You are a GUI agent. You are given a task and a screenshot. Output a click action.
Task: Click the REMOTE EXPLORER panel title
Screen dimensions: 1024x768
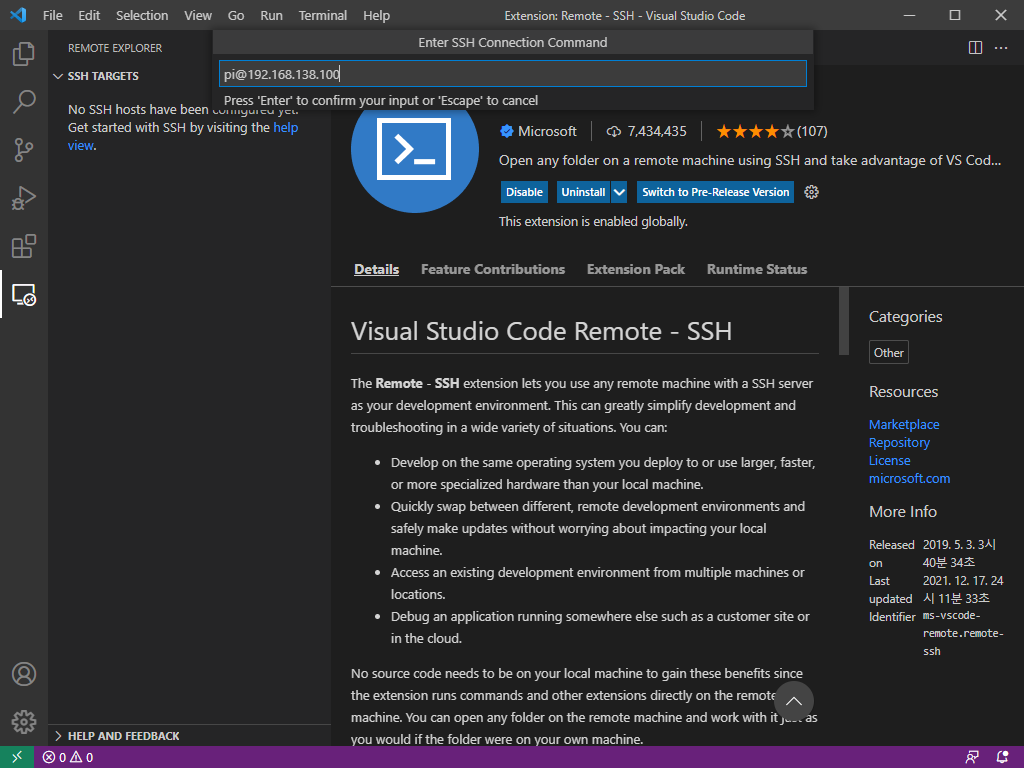(x=115, y=48)
